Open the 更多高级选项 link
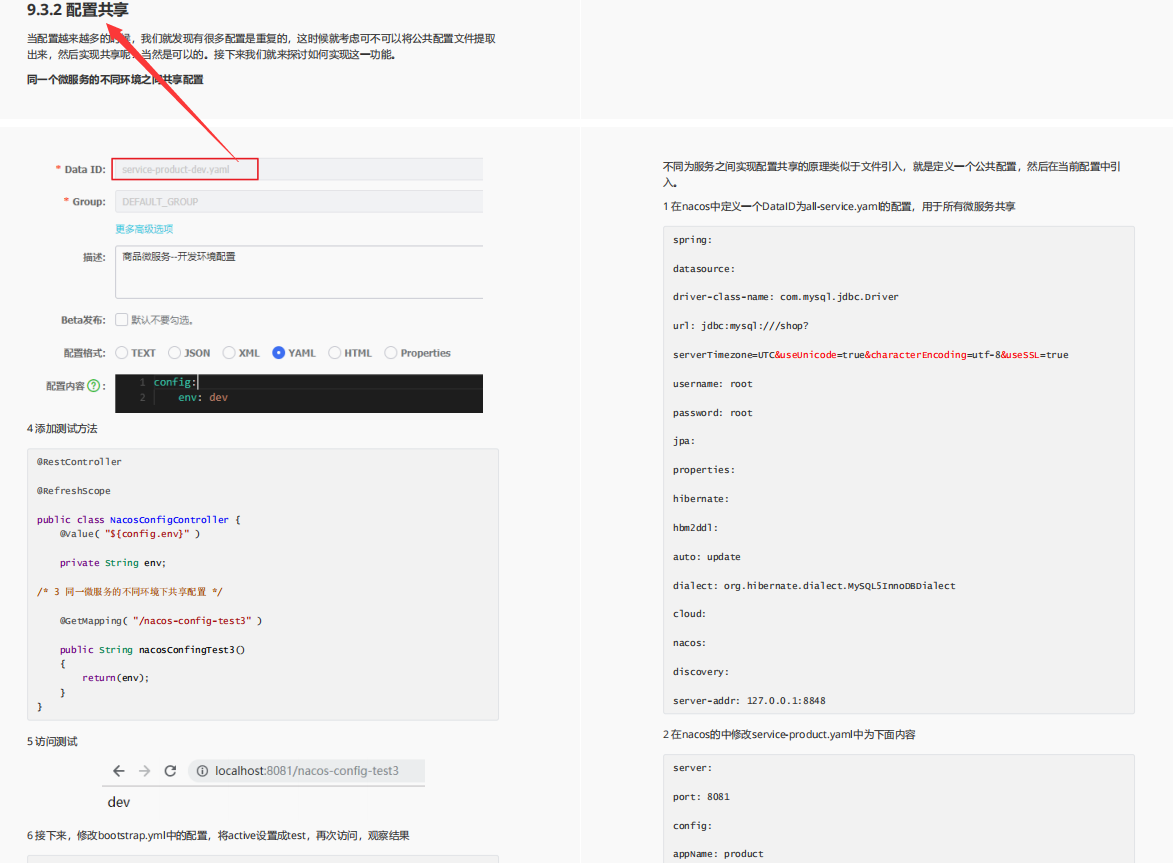Viewport: 1173px width, 863px height. tap(144, 229)
